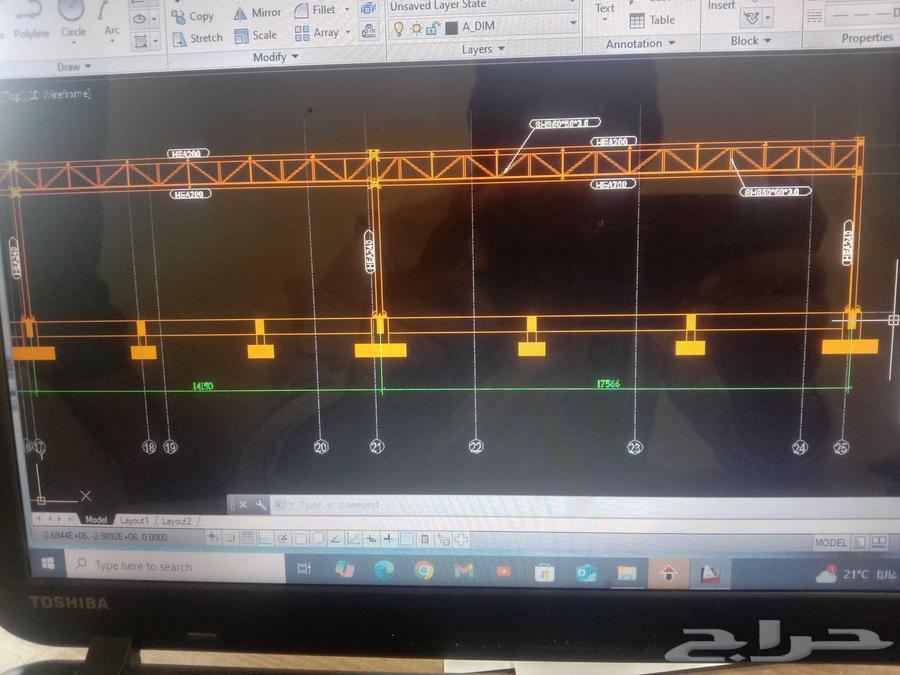This screenshot has width=900, height=675.
Task: Select the Copy tool in Modify panel
Action: tap(193, 16)
